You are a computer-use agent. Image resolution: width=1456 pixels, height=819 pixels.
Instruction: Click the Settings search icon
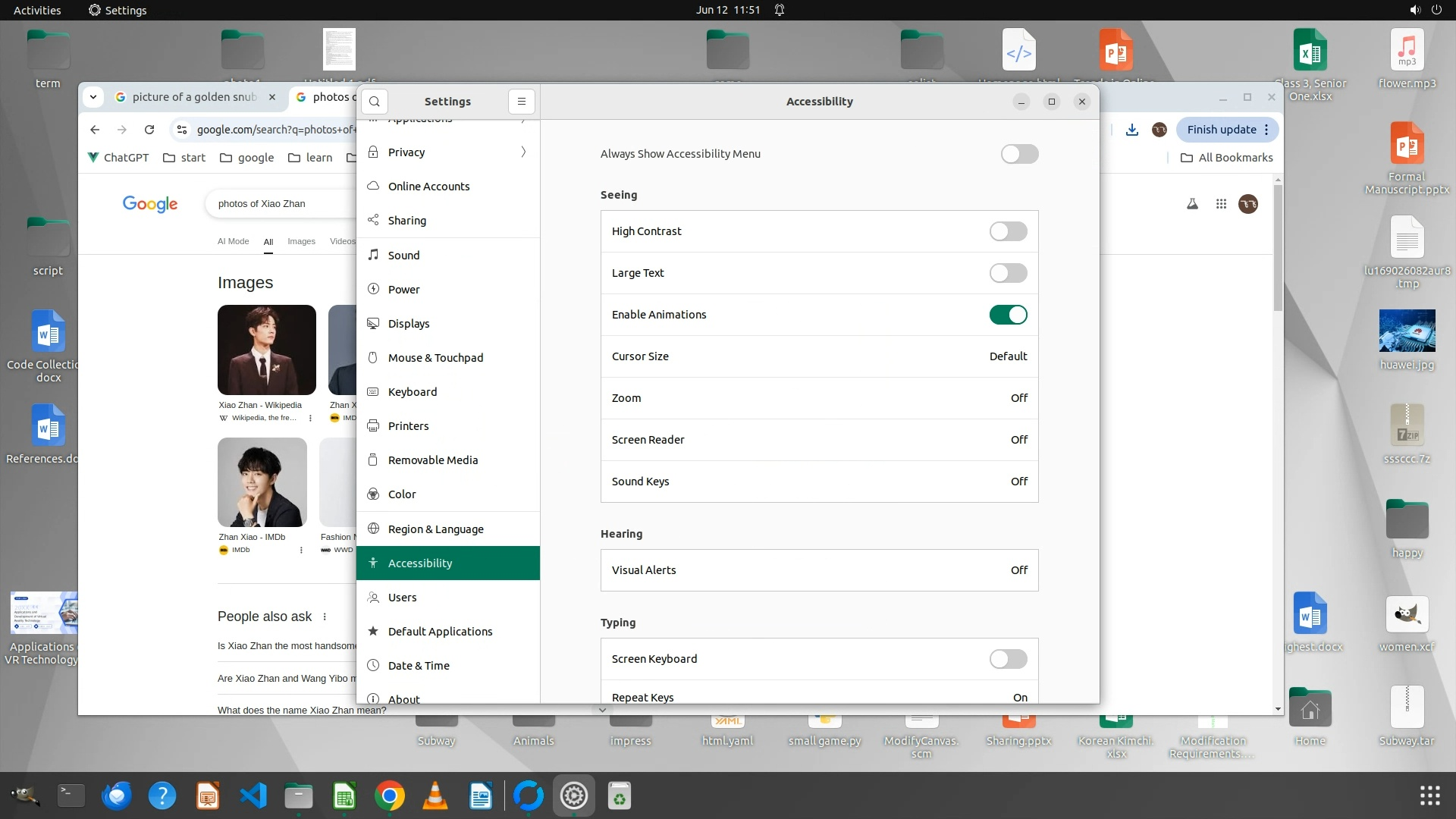(x=375, y=102)
